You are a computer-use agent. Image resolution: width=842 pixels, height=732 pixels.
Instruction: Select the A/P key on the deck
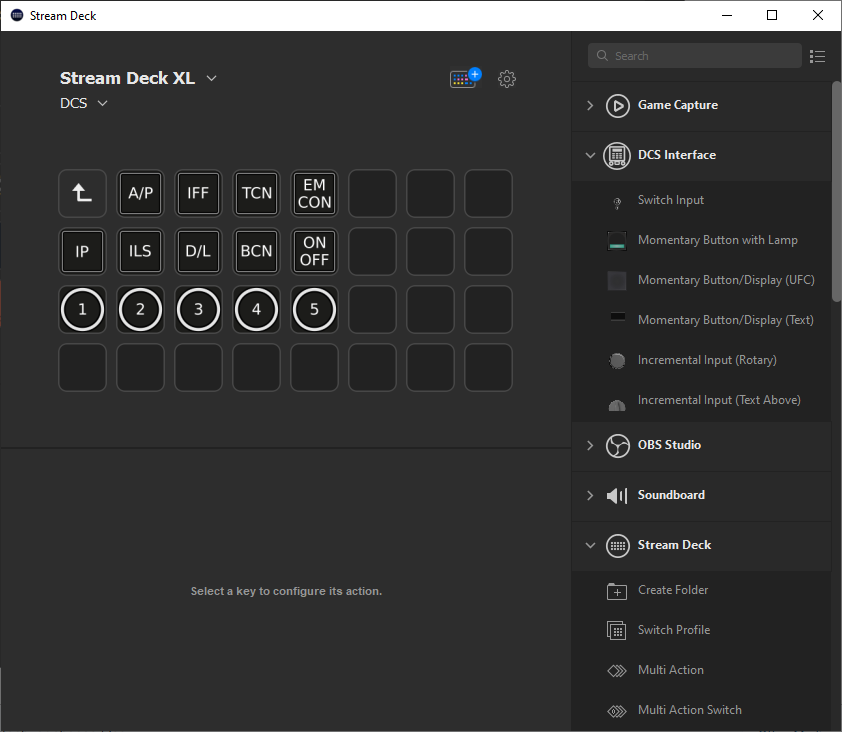pyautogui.click(x=140, y=193)
